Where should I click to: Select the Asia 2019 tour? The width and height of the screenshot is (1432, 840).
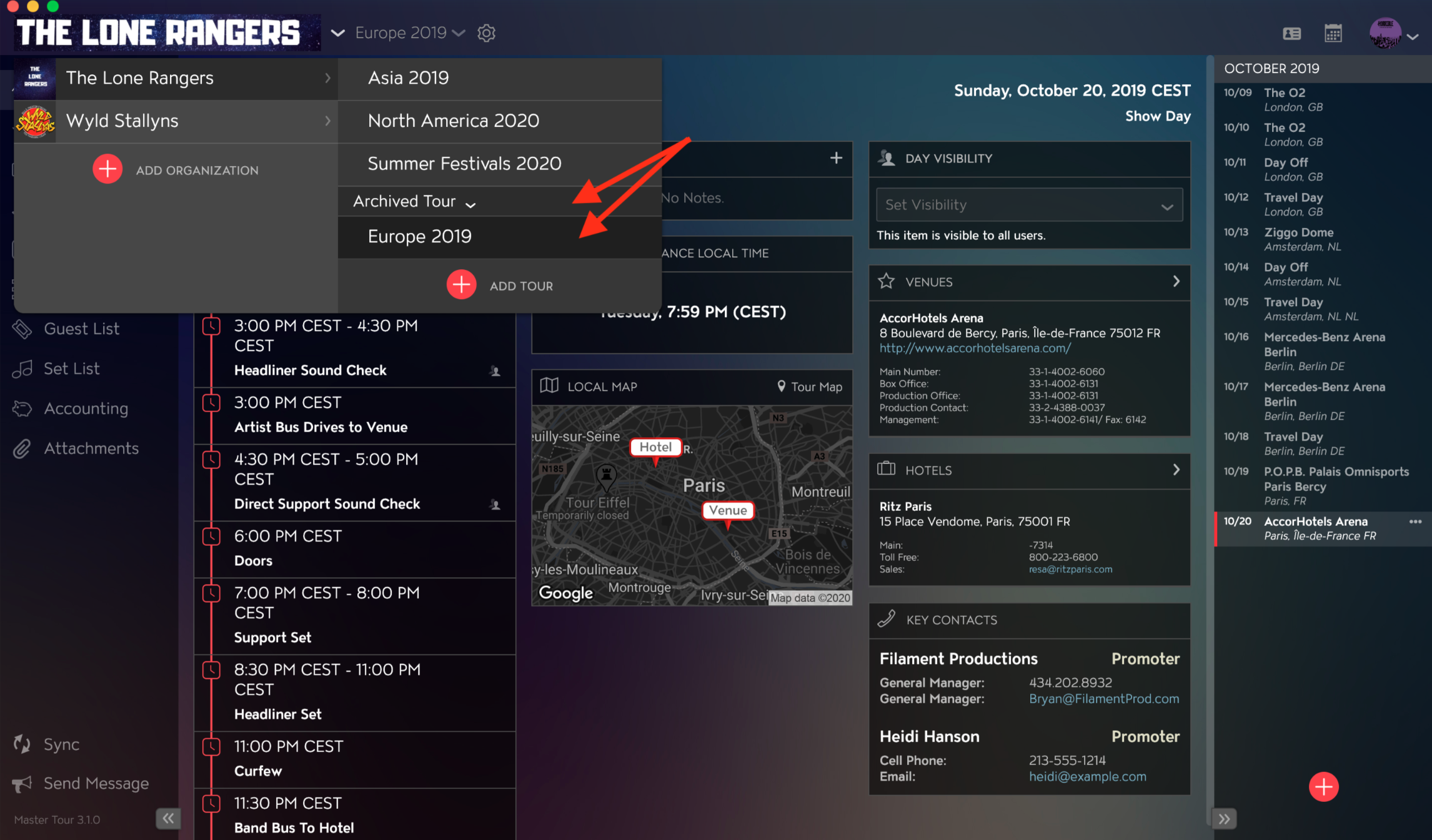tap(499, 78)
